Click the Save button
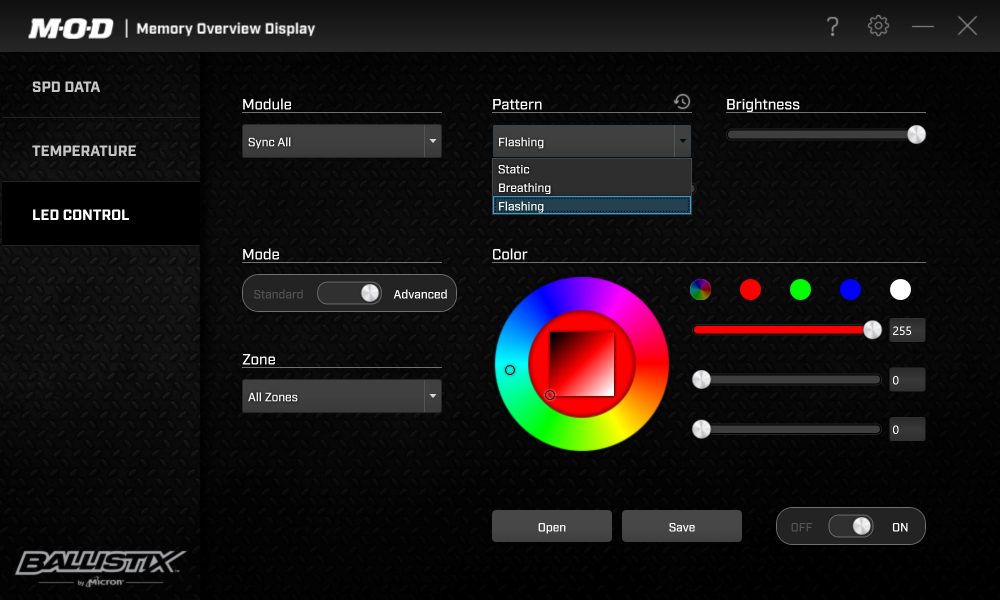Screen dimensions: 1000x600 click(x=682, y=527)
